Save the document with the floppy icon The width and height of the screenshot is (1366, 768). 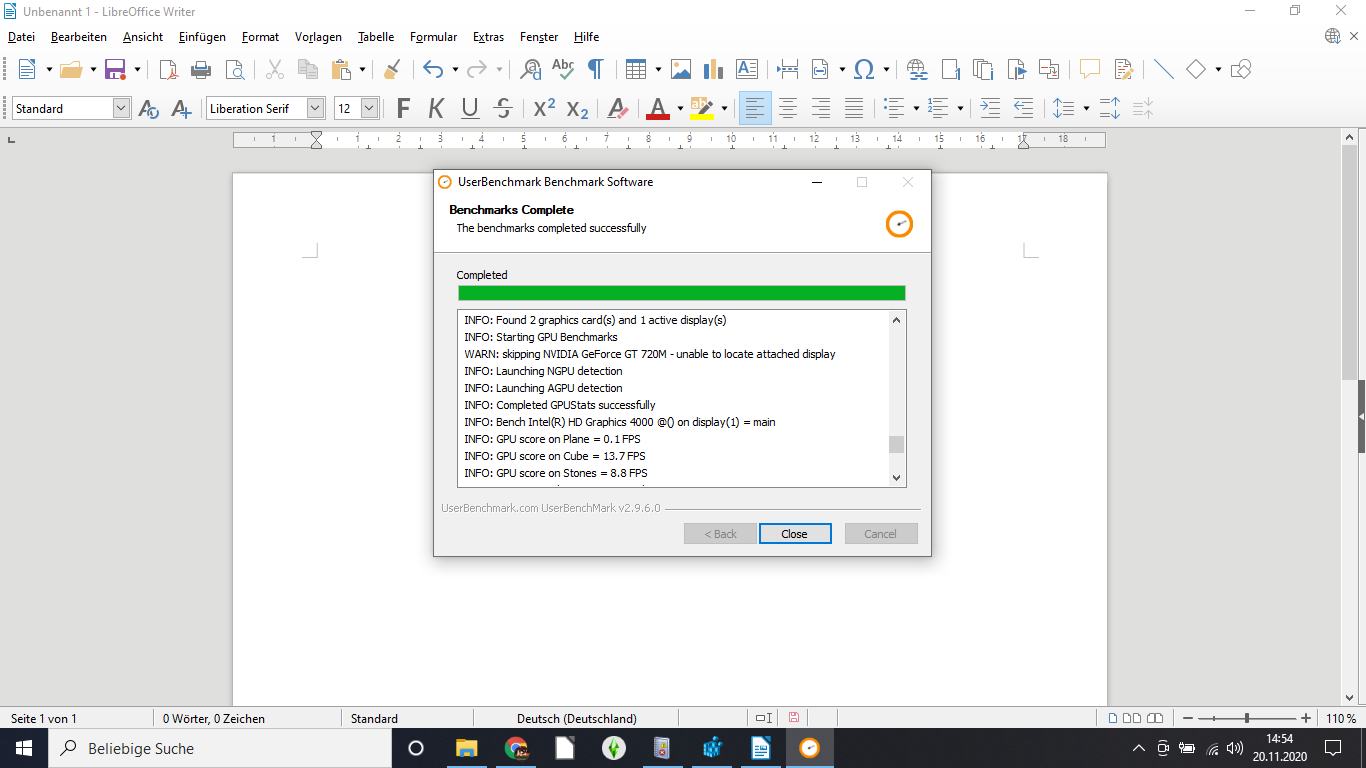(x=115, y=69)
